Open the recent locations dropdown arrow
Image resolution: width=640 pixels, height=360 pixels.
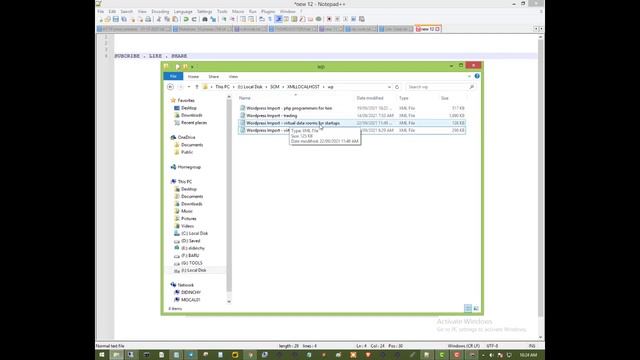[189, 87]
